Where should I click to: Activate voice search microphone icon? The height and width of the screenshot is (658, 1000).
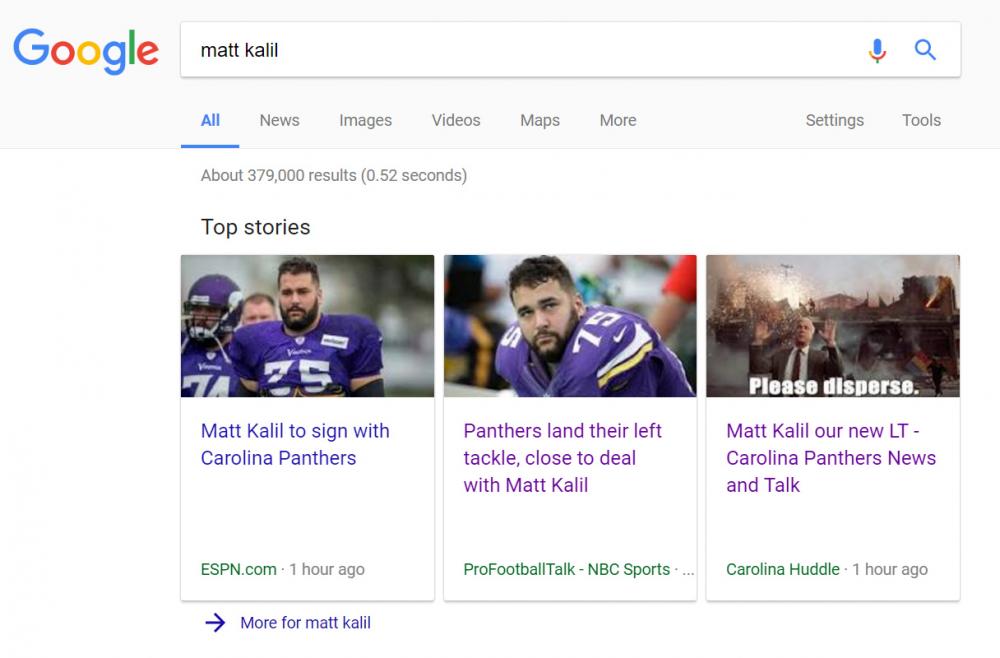point(877,50)
